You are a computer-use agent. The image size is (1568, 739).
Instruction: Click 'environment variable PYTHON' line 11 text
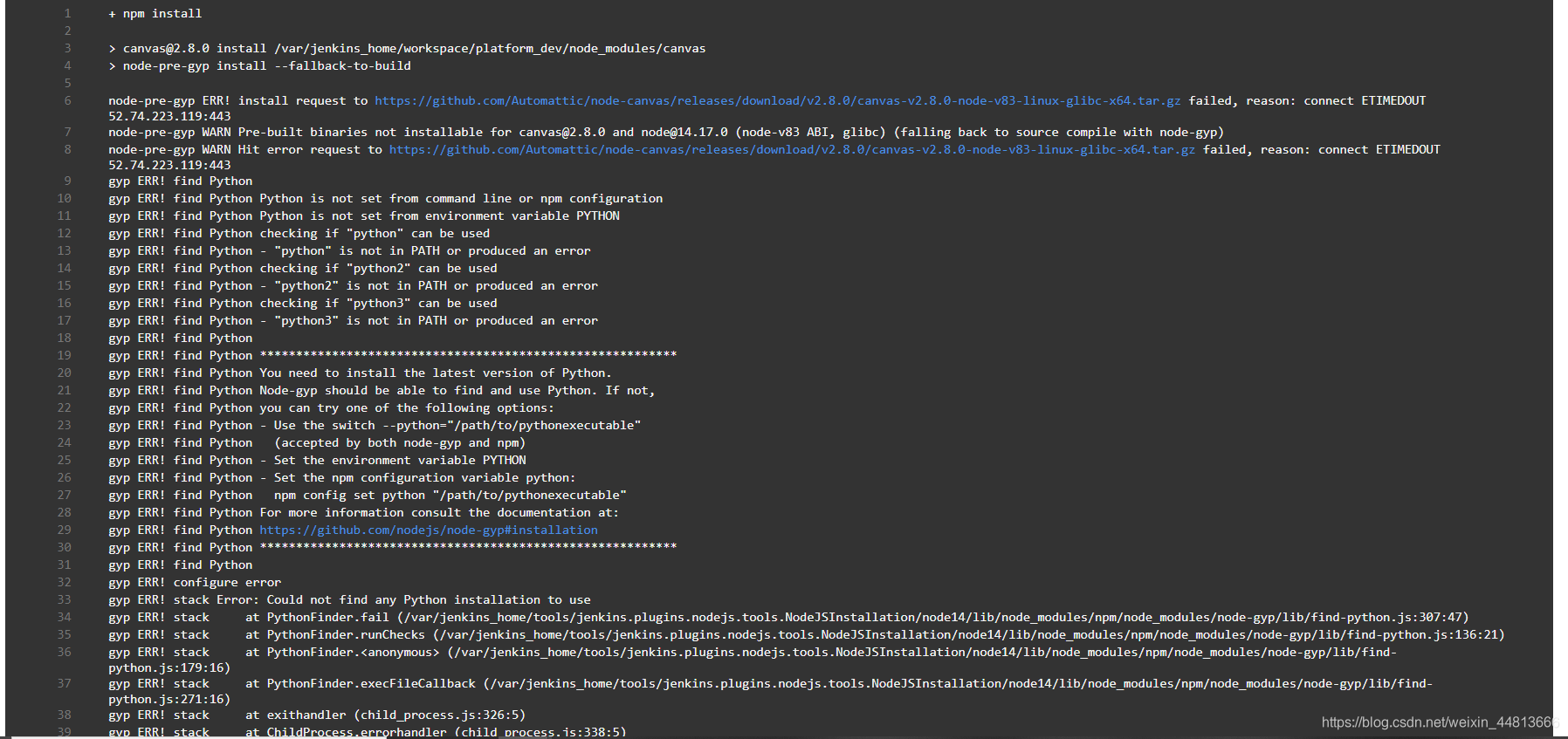[439, 216]
